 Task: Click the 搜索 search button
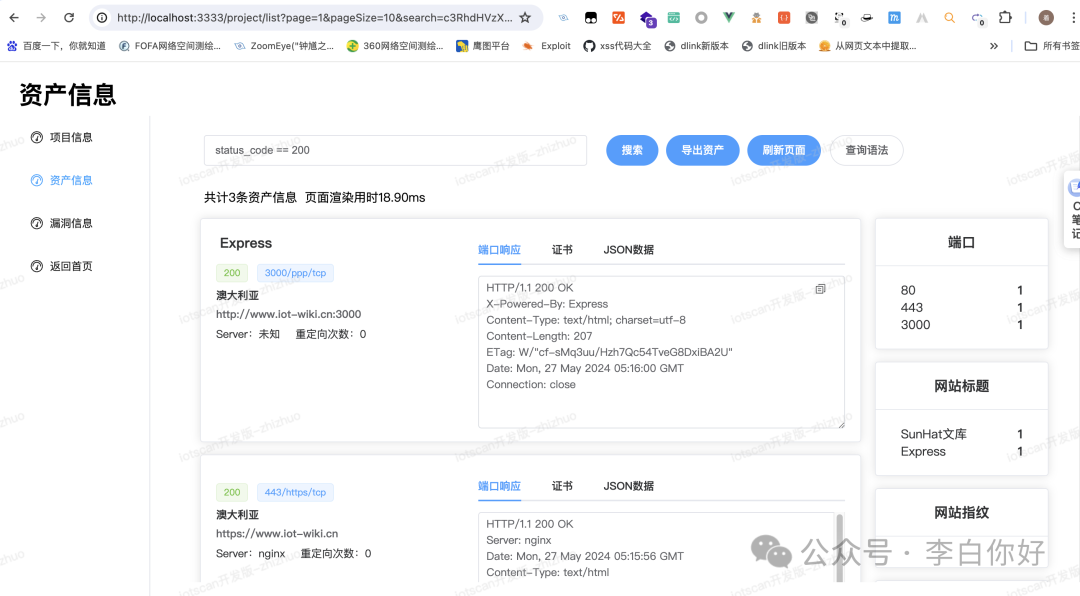pos(631,149)
